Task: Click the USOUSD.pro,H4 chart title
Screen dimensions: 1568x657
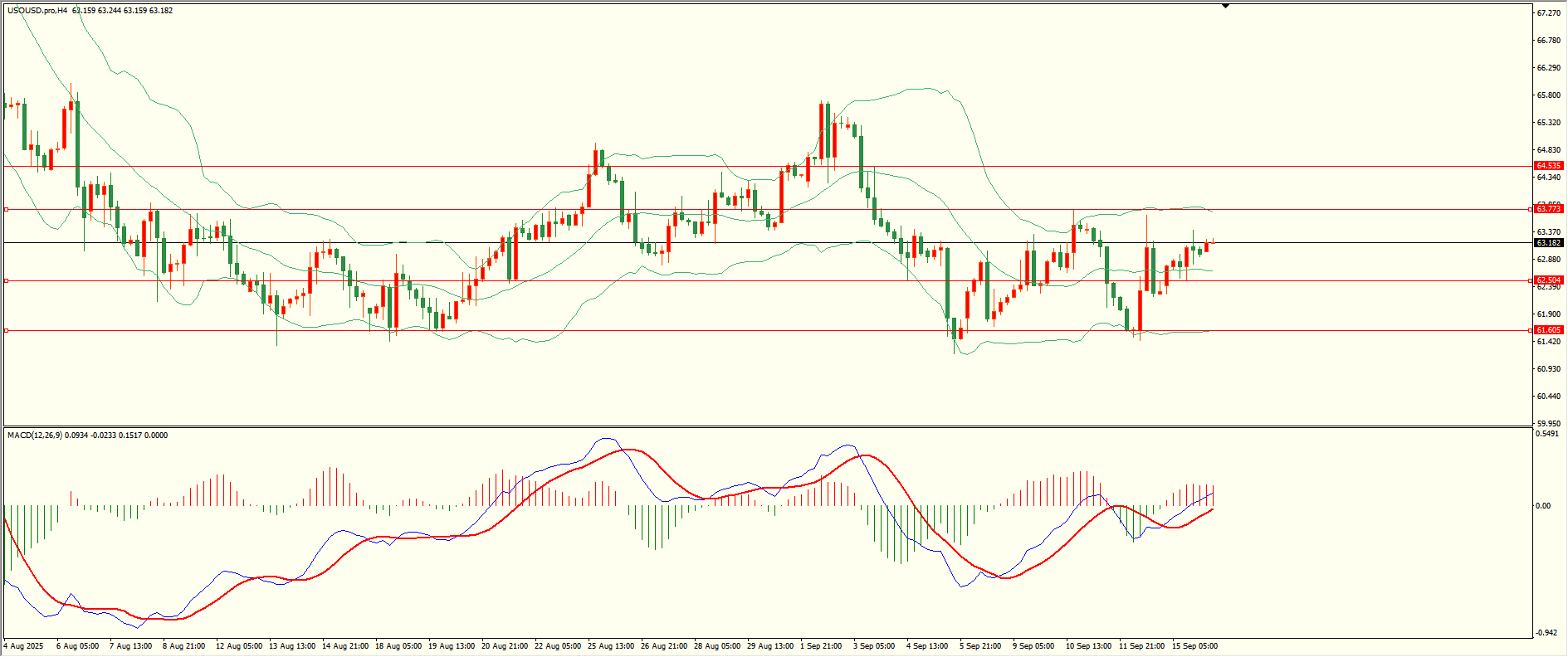Action: coord(37,11)
